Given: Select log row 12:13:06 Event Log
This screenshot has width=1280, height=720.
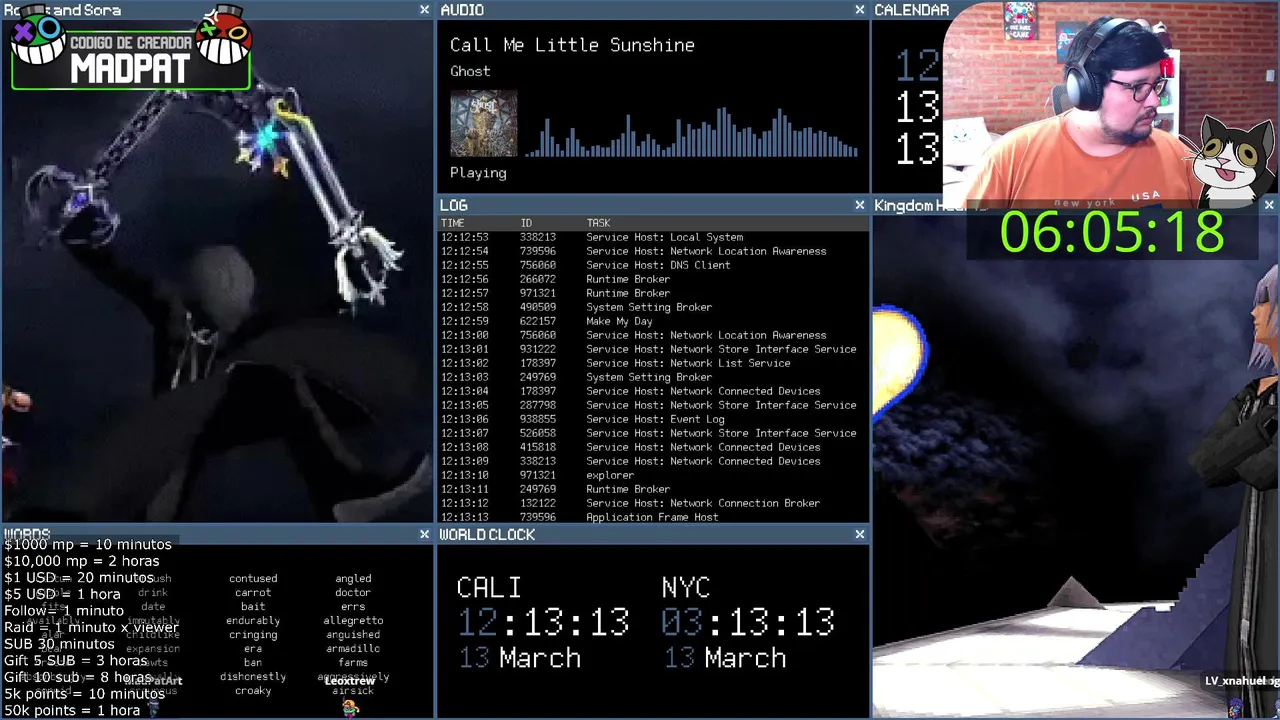Looking at the screenshot, I should pos(654,419).
